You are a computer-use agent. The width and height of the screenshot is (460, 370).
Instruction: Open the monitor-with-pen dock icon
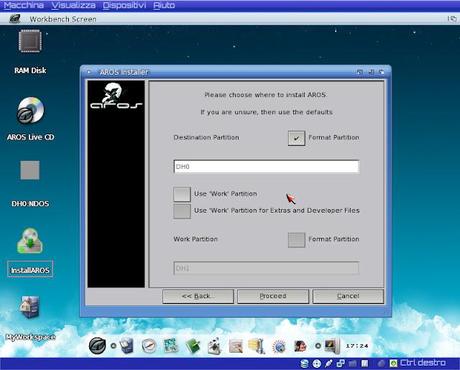tap(332, 346)
